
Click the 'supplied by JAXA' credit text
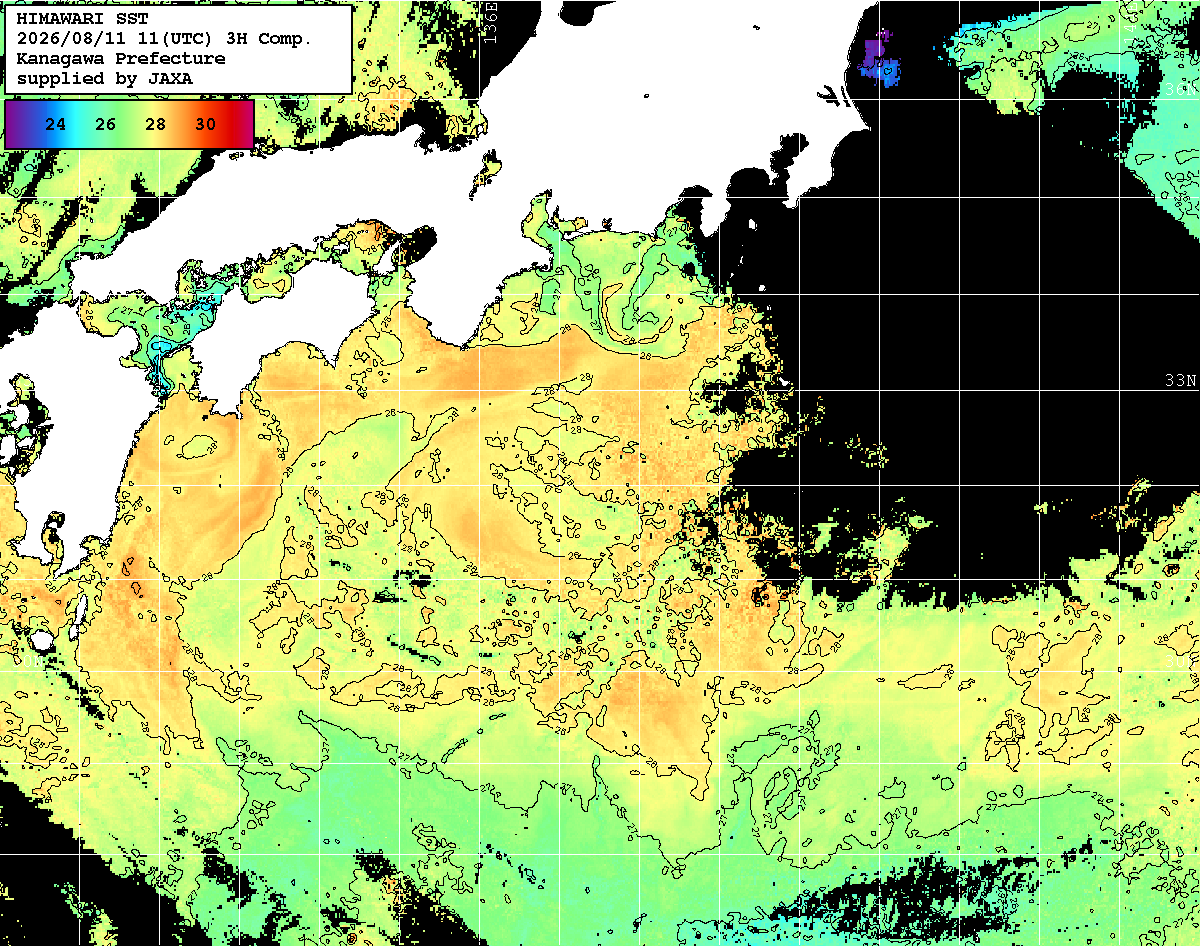click(105, 78)
